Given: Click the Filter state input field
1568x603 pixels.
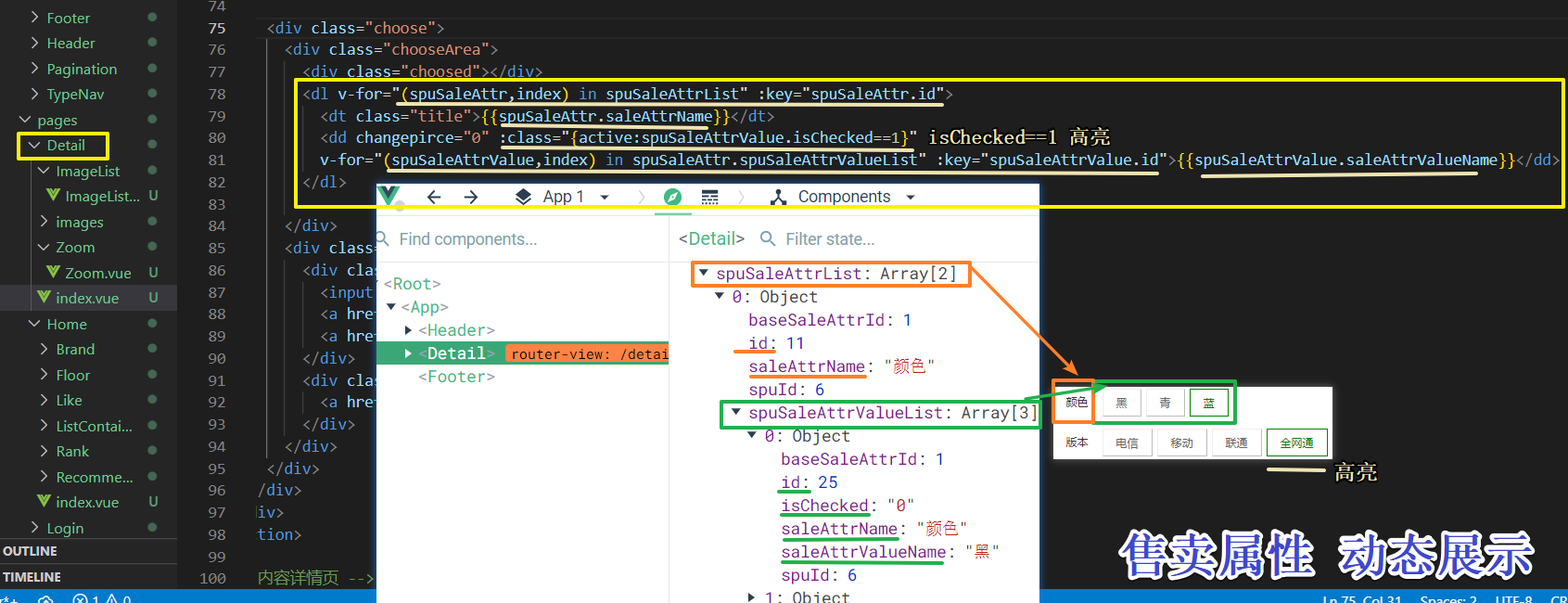Looking at the screenshot, I should pyautogui.click(x=830, y=238).
